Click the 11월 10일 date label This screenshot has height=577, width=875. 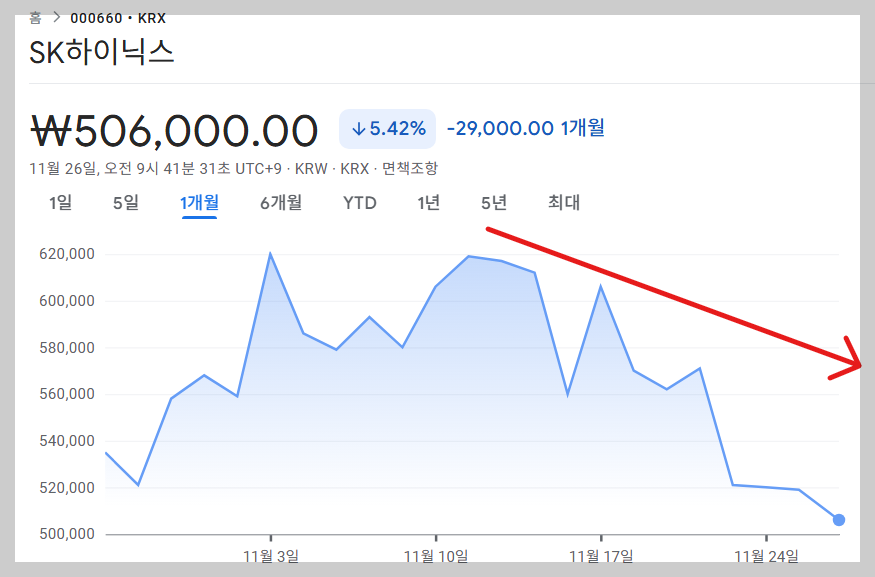click(436, 556)
